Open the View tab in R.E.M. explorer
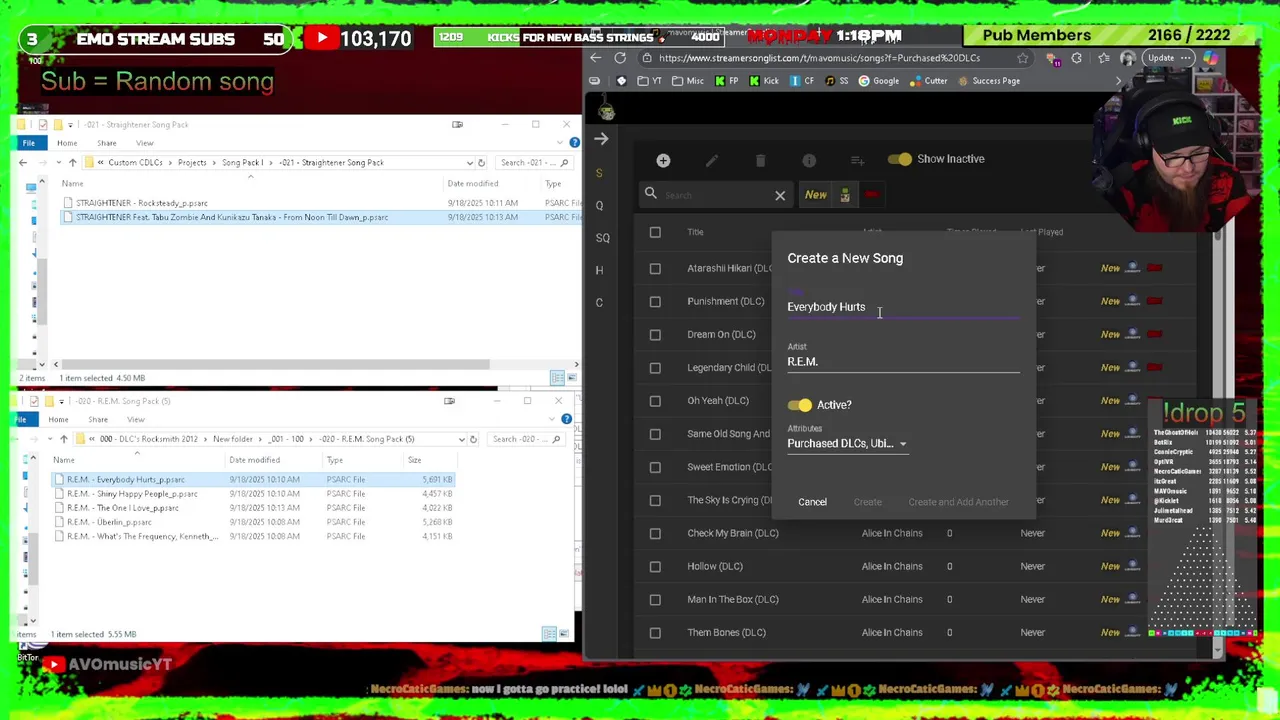The width and height of the screenshot is (1280, 720). (136, 420)
